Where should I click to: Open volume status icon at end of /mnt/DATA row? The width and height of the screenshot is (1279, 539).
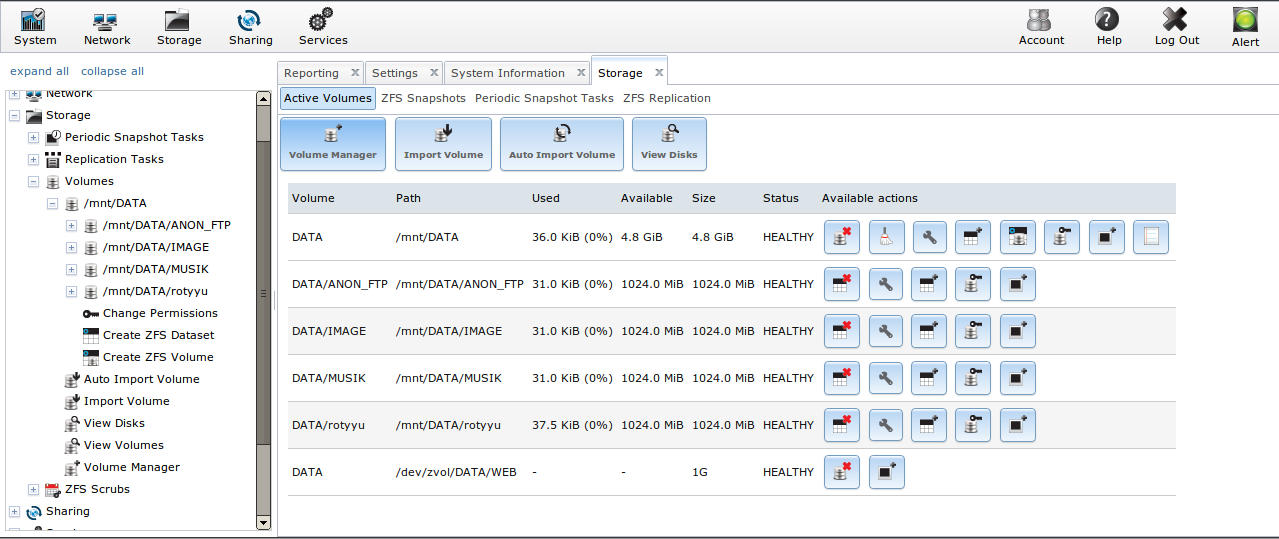tap(1150, 237)
